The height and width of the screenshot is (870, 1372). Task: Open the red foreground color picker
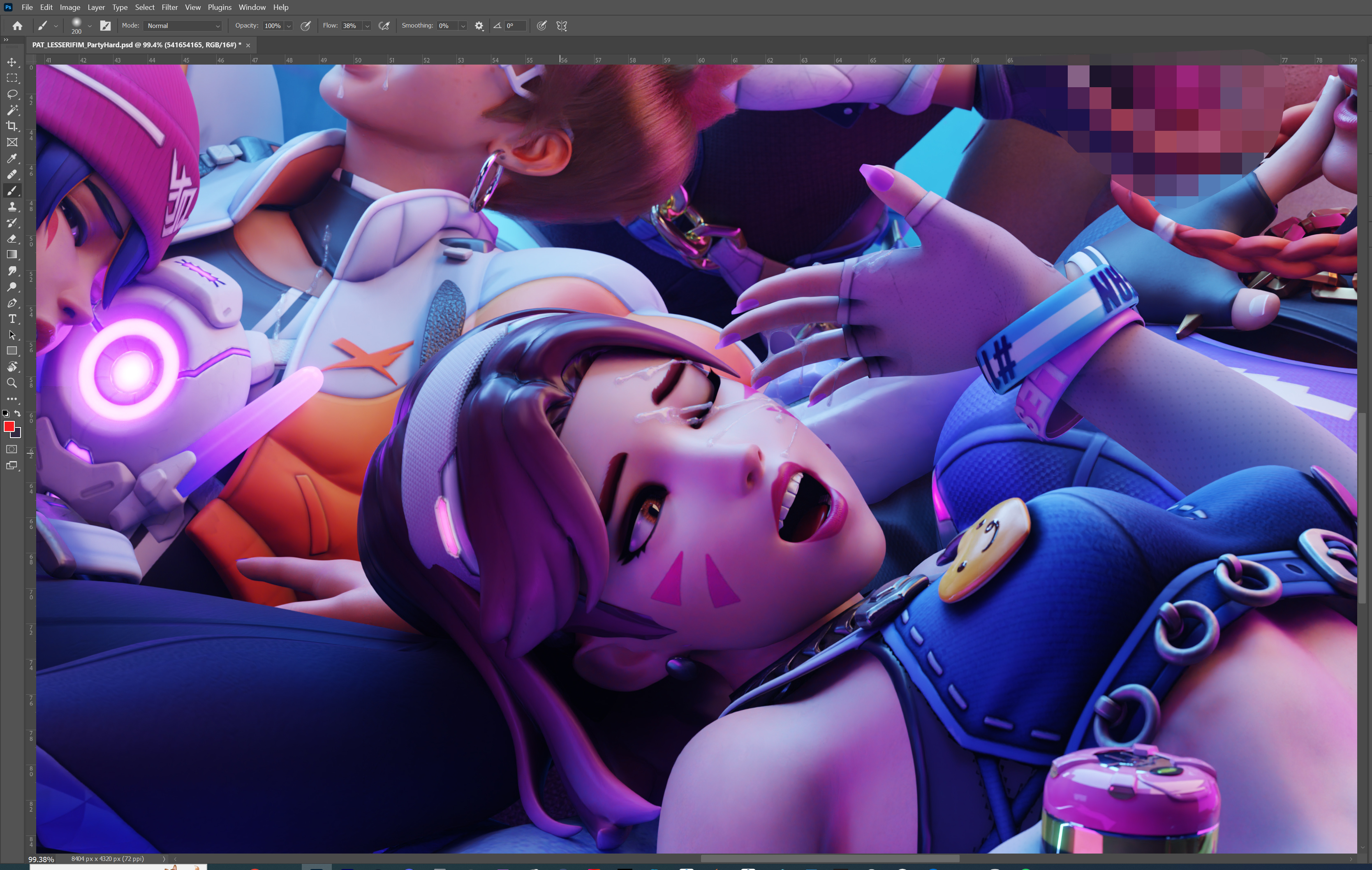[x=9, y=427]
